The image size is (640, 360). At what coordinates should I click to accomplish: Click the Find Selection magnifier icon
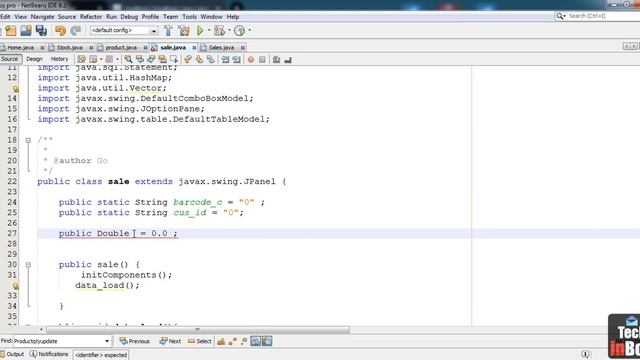pos(128,60)
